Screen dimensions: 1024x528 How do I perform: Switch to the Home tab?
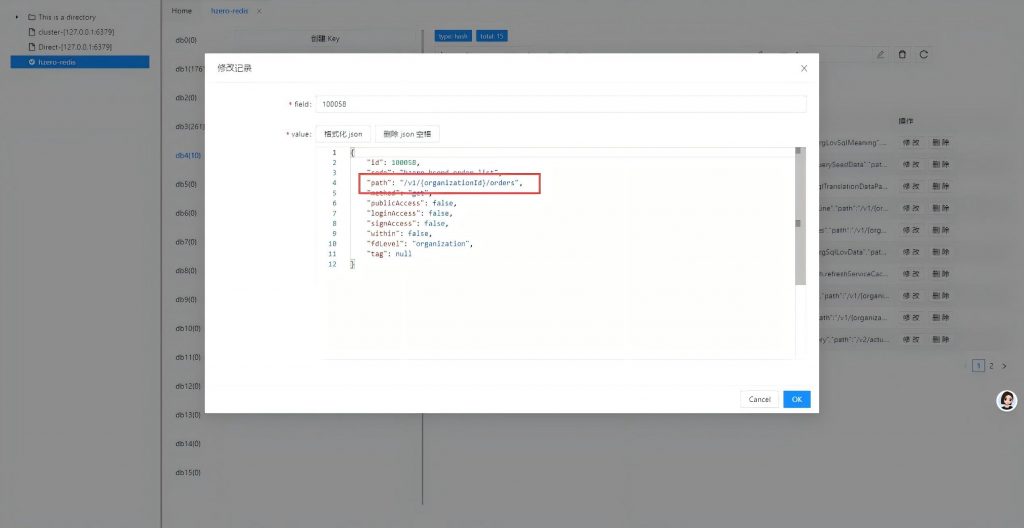click(x=182, y=11)
